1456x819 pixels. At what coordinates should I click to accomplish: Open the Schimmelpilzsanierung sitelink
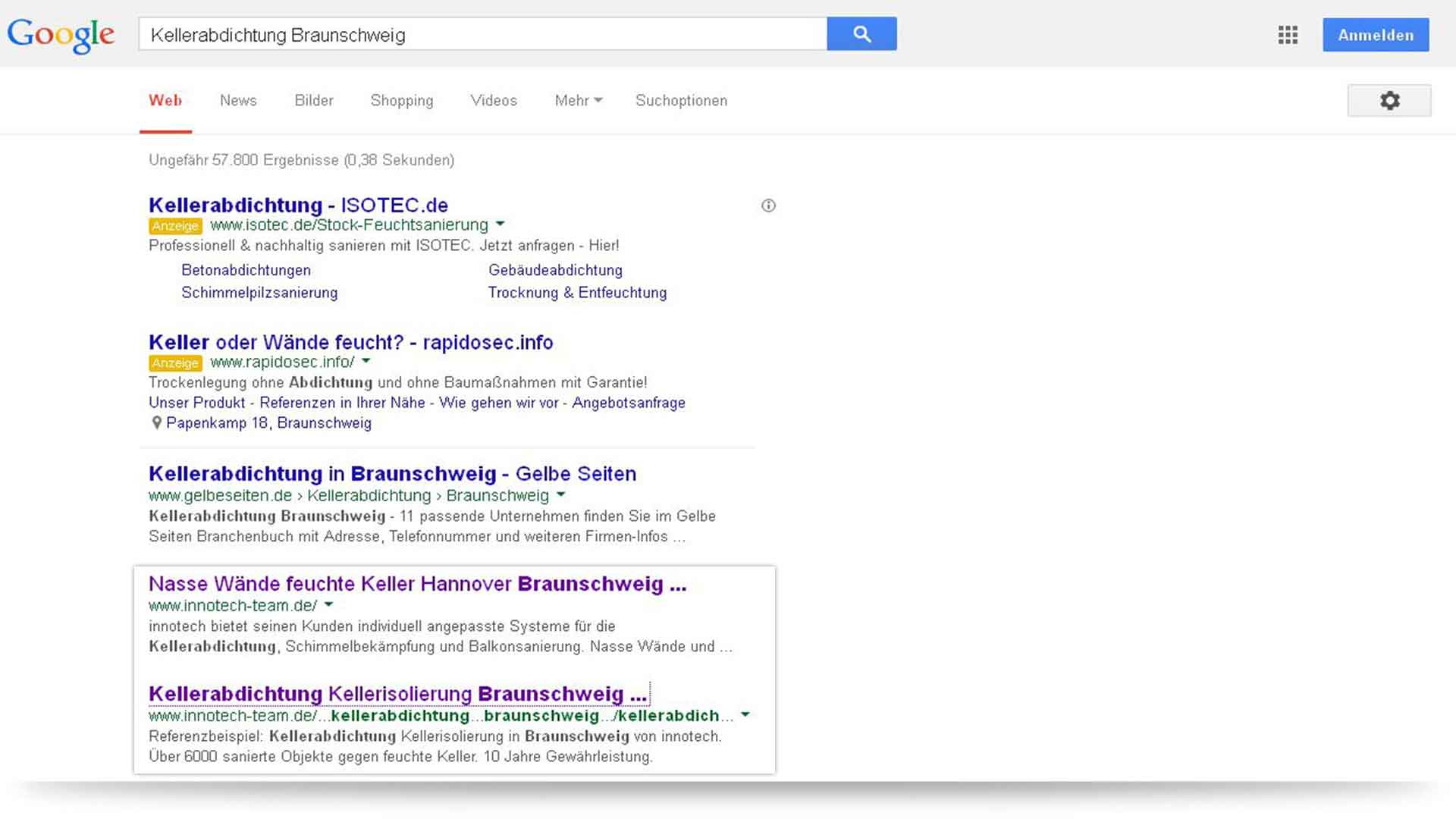click(259, 293)
